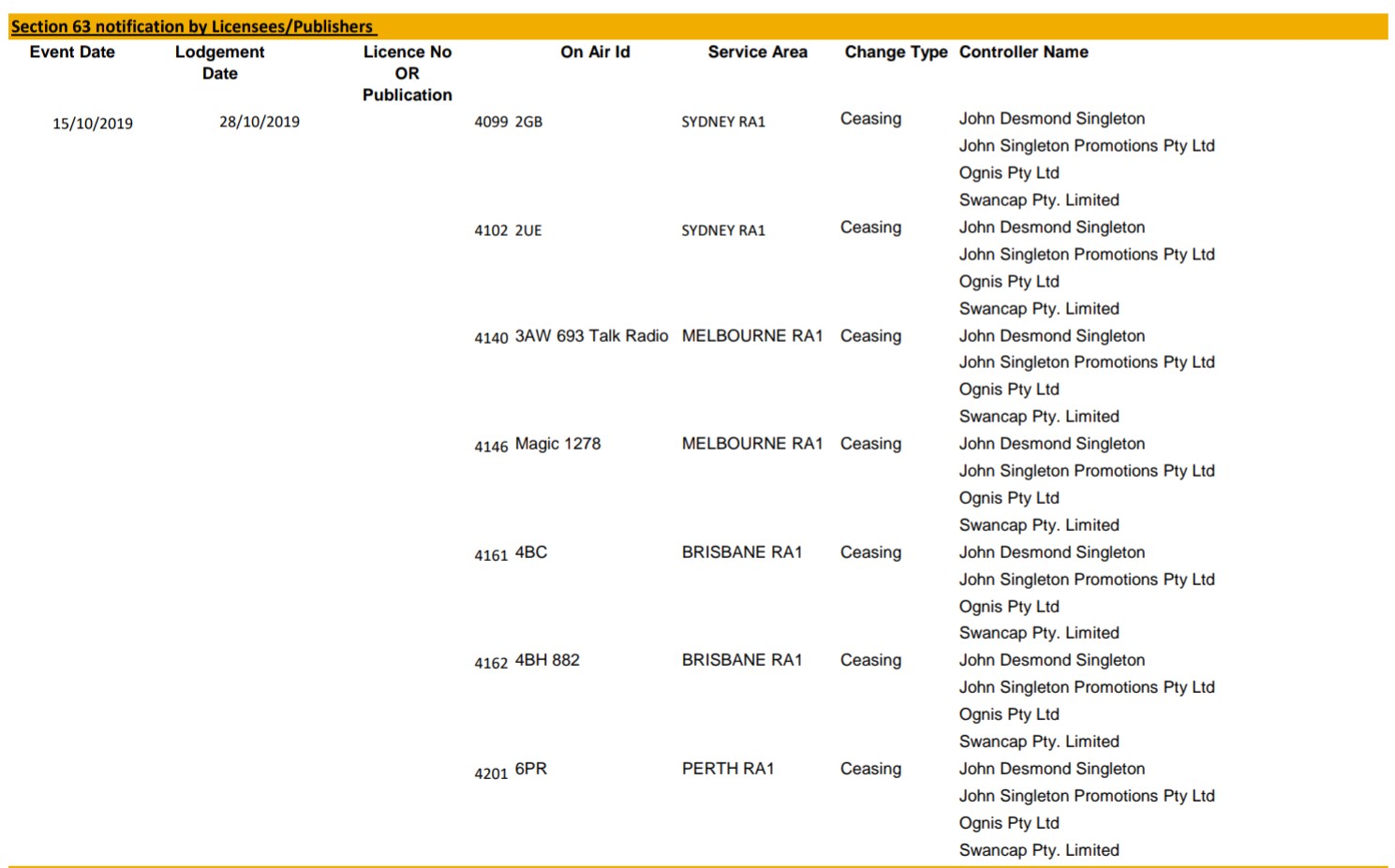Select the 3AW 693 Talk Radio entry

pyautogui.click(x=591, y=336)
